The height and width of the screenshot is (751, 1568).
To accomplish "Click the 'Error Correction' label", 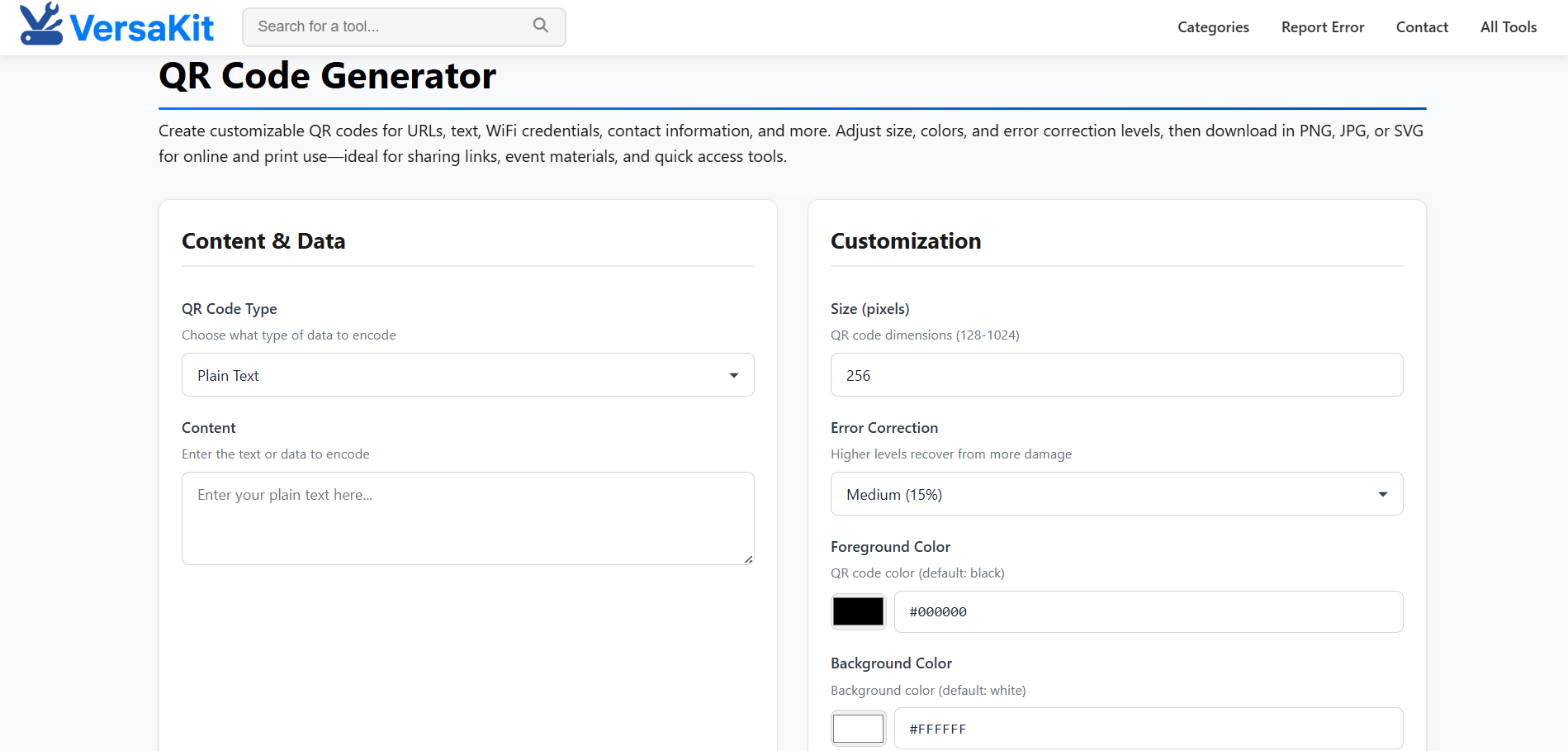I will tap(884, 428).
